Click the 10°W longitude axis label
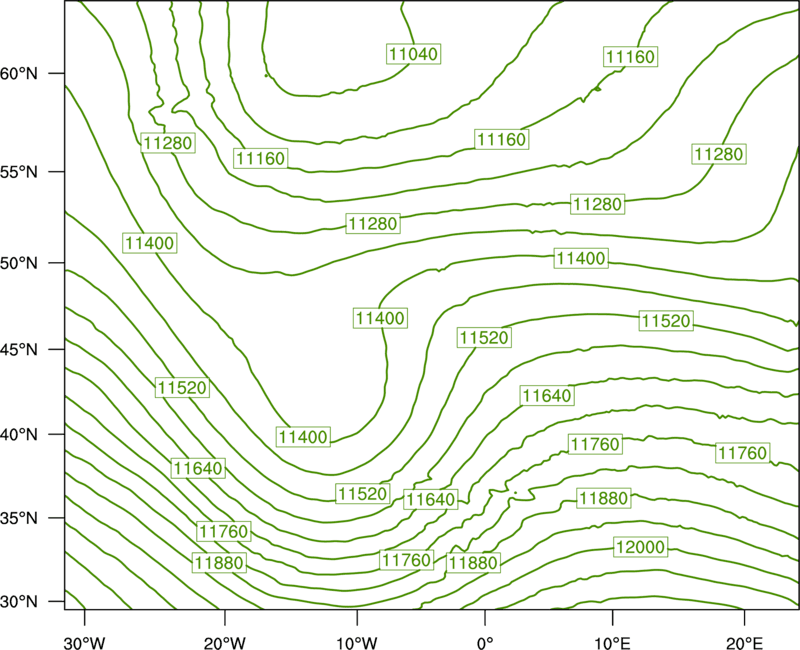The image size is (800, 650). [x=357, y=642]
